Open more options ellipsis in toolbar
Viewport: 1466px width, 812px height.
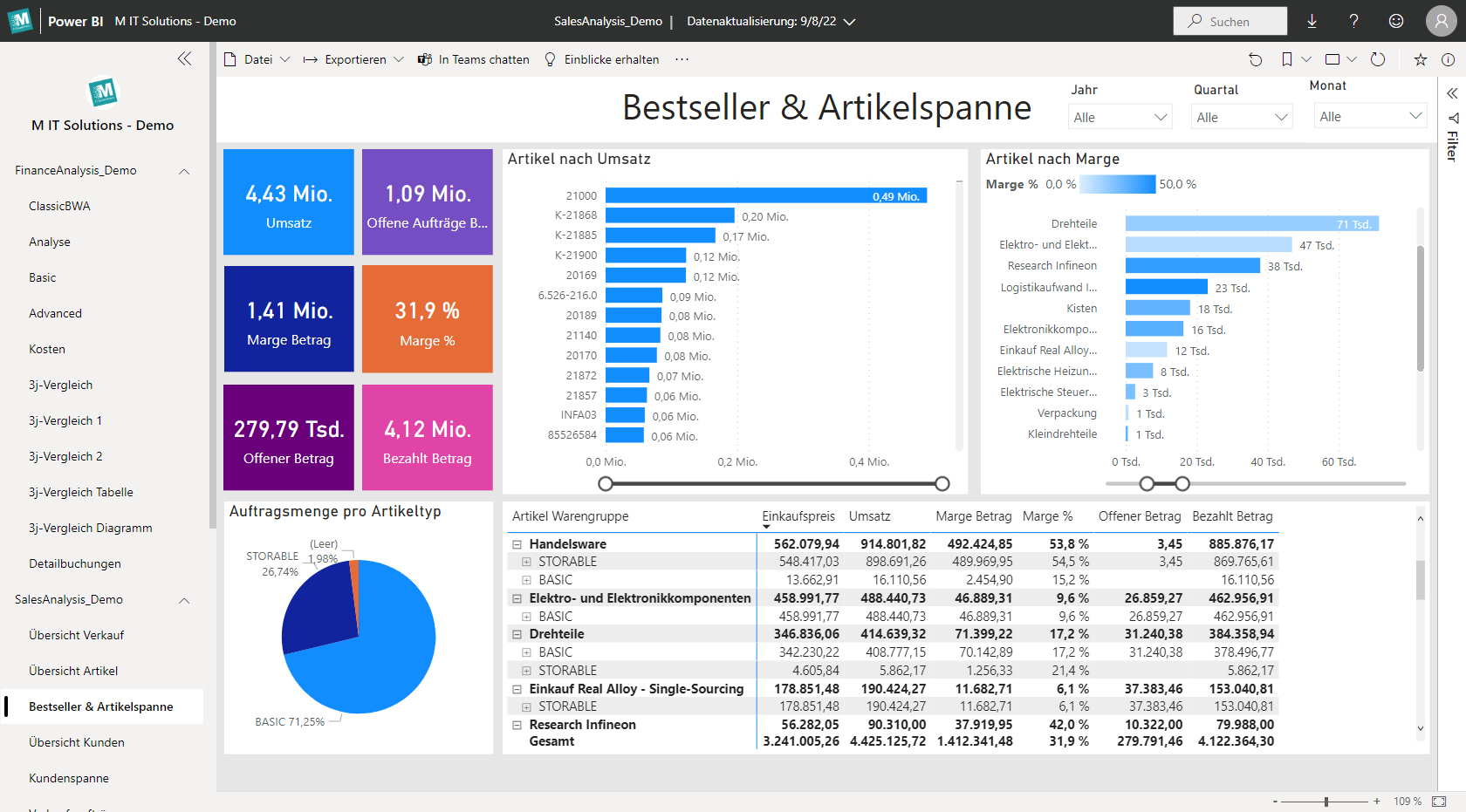point(682,59)
